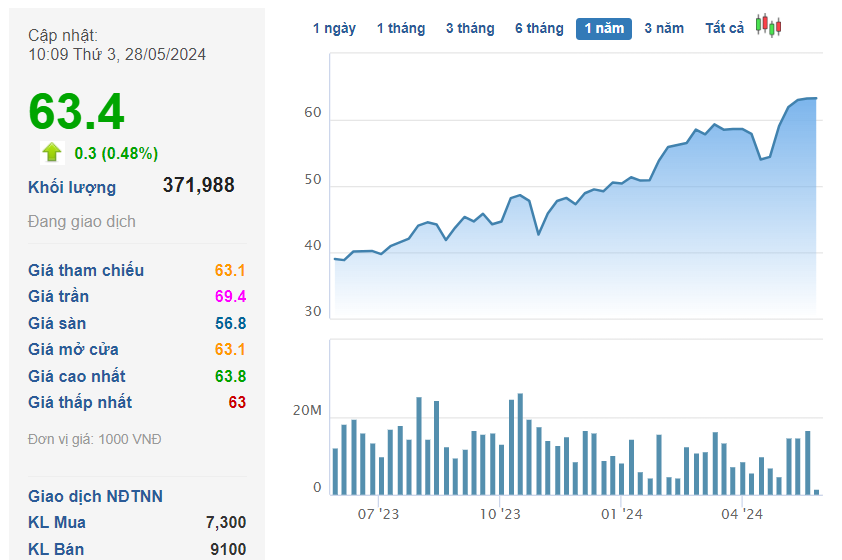This screenshot has height=560, width=842.
Task: Click the Khối lượng label
Action: [72, 187]
